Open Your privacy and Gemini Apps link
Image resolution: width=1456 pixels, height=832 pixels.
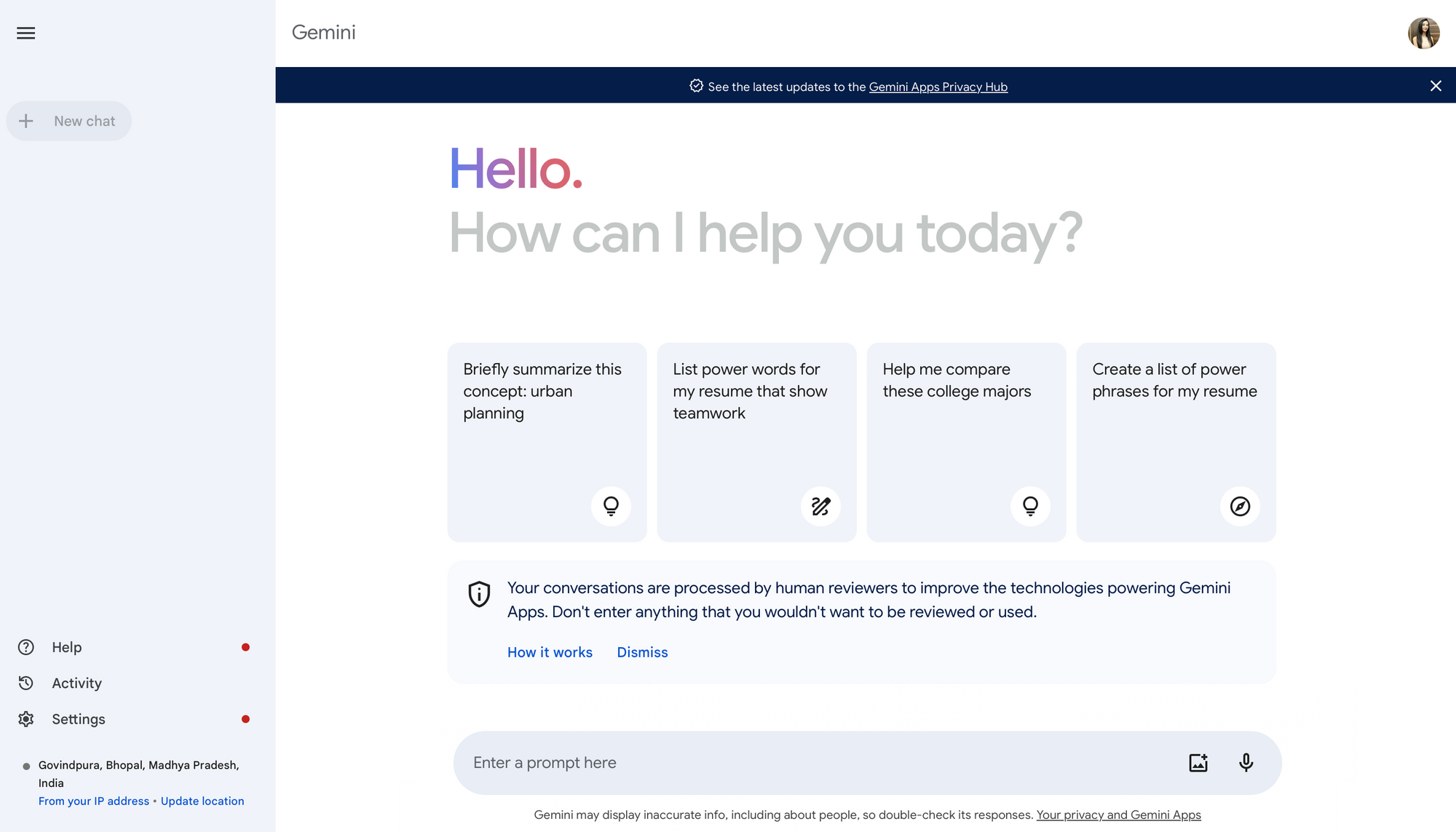[x=1119, y=815]
